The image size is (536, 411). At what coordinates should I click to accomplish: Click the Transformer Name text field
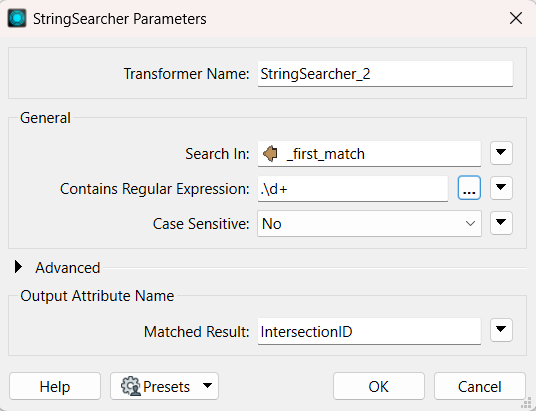click(385, 74)
